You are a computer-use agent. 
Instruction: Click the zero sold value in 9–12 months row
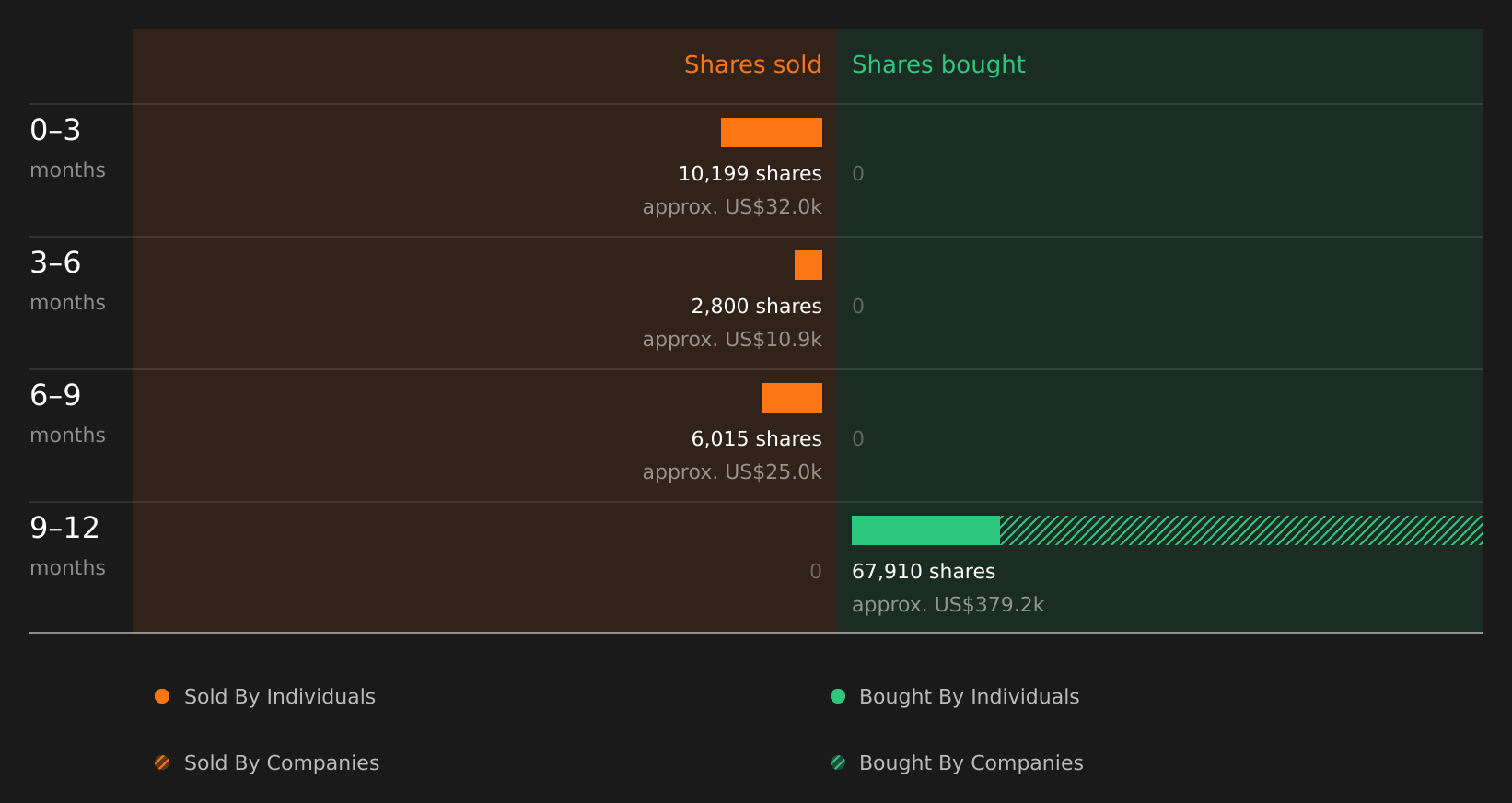click(816, 572)
